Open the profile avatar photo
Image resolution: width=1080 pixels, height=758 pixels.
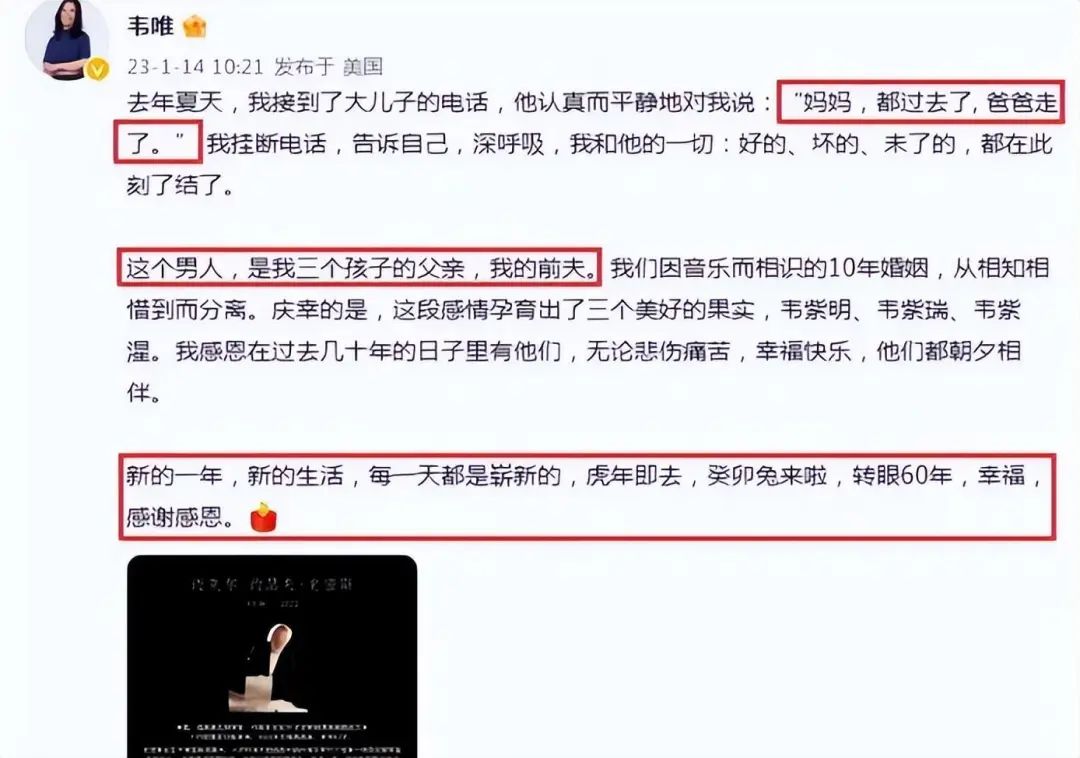(67, 38)
